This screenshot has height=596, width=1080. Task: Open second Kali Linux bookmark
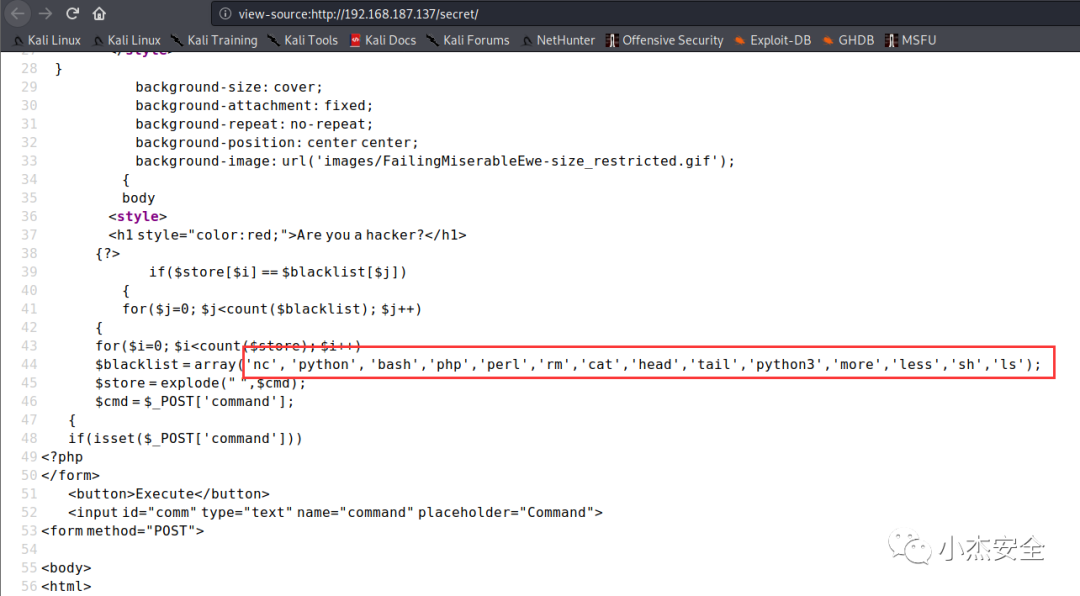(x=127, y=40)
